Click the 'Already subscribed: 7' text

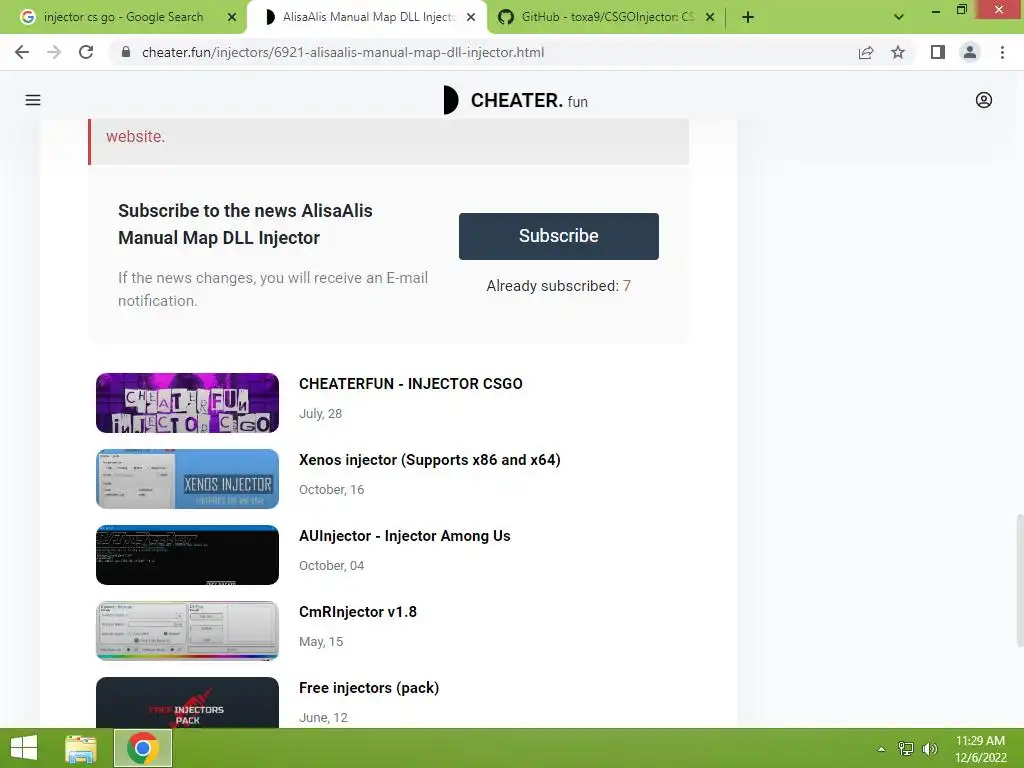click(x=558, y=286)
